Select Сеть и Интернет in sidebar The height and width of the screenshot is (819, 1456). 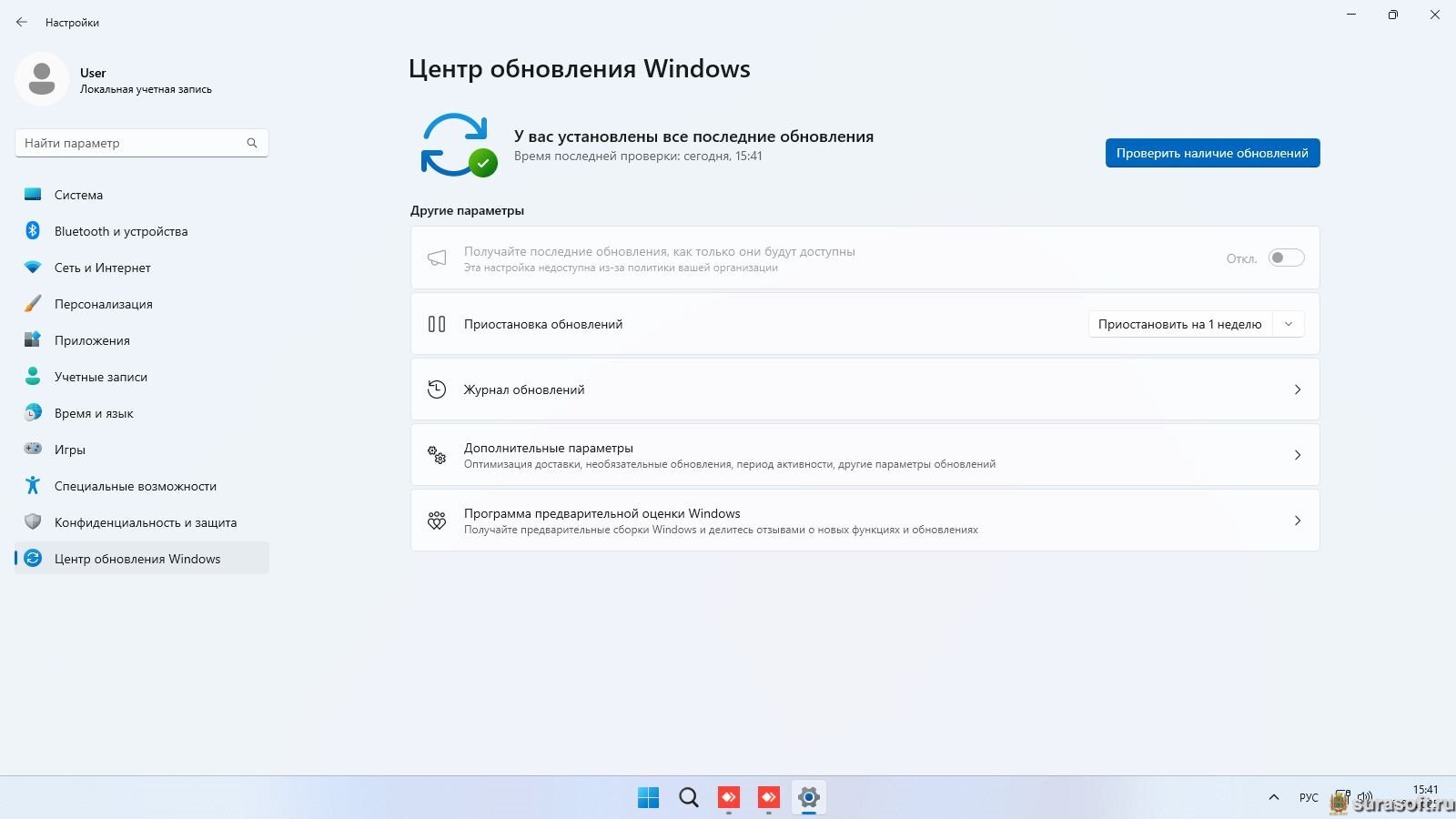click(x=142, y=267)
